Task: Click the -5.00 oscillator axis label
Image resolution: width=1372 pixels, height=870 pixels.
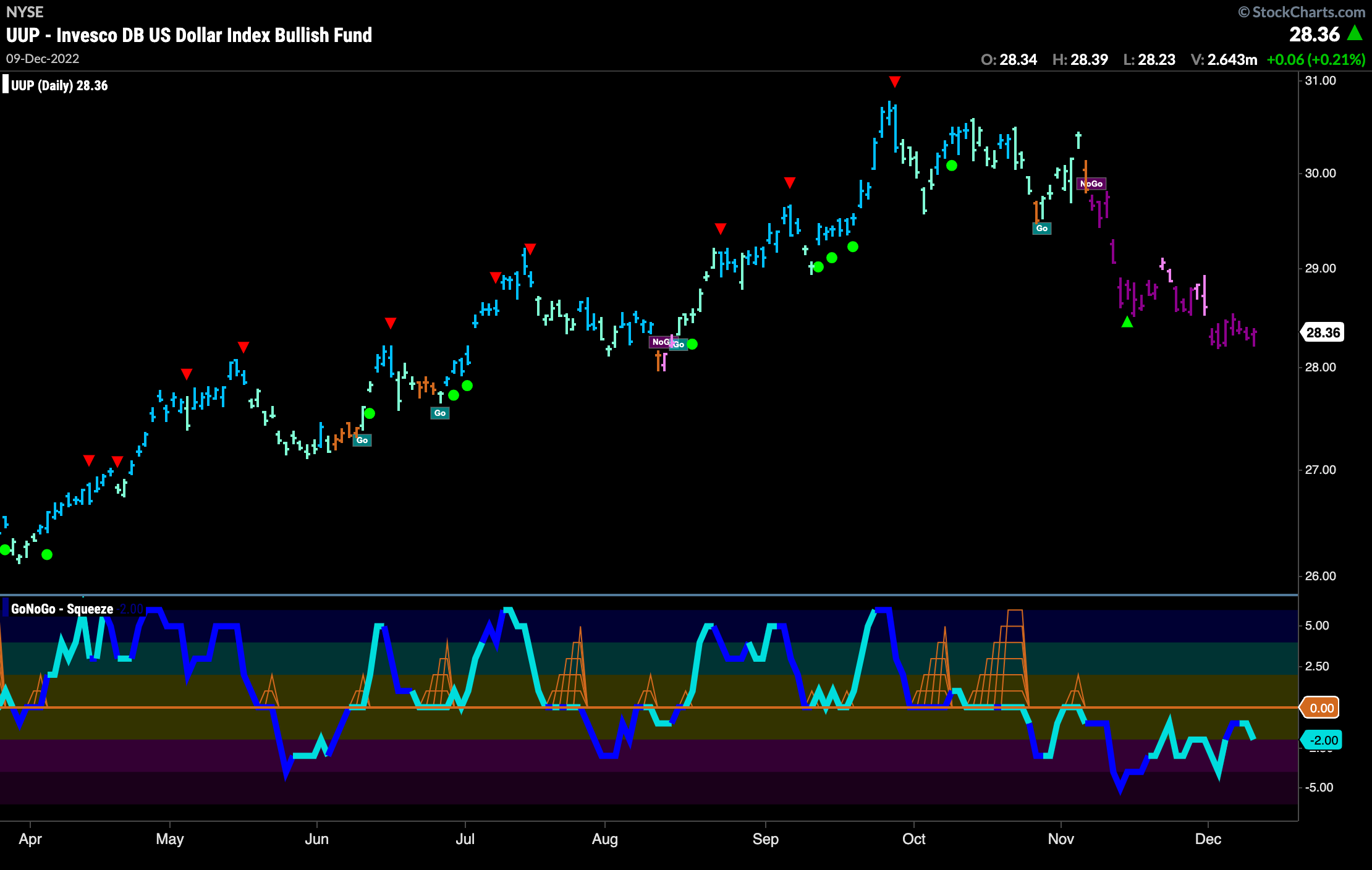Action: 1318,787
